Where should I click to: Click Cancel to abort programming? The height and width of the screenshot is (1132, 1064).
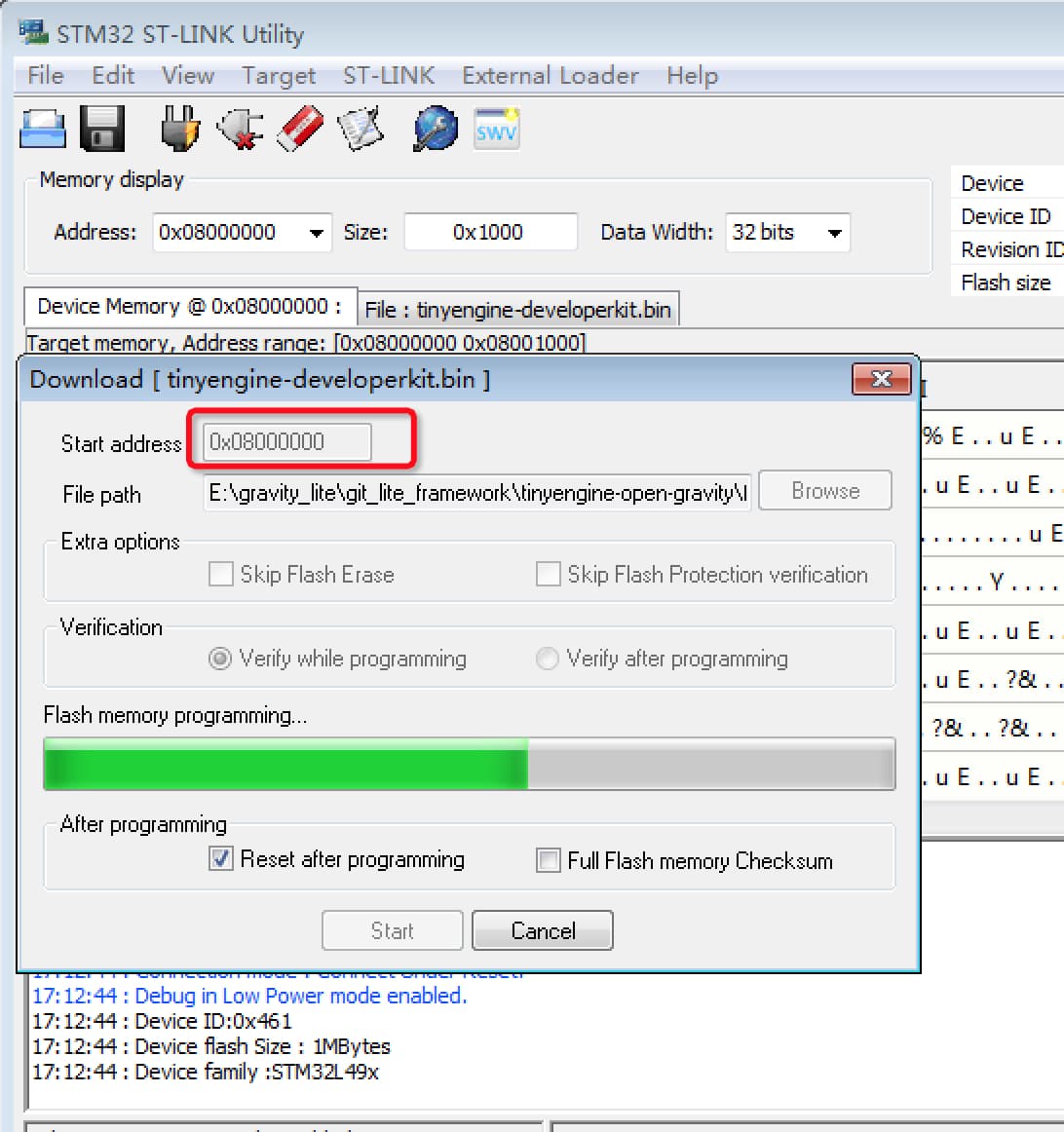click(x=543, y=930)
